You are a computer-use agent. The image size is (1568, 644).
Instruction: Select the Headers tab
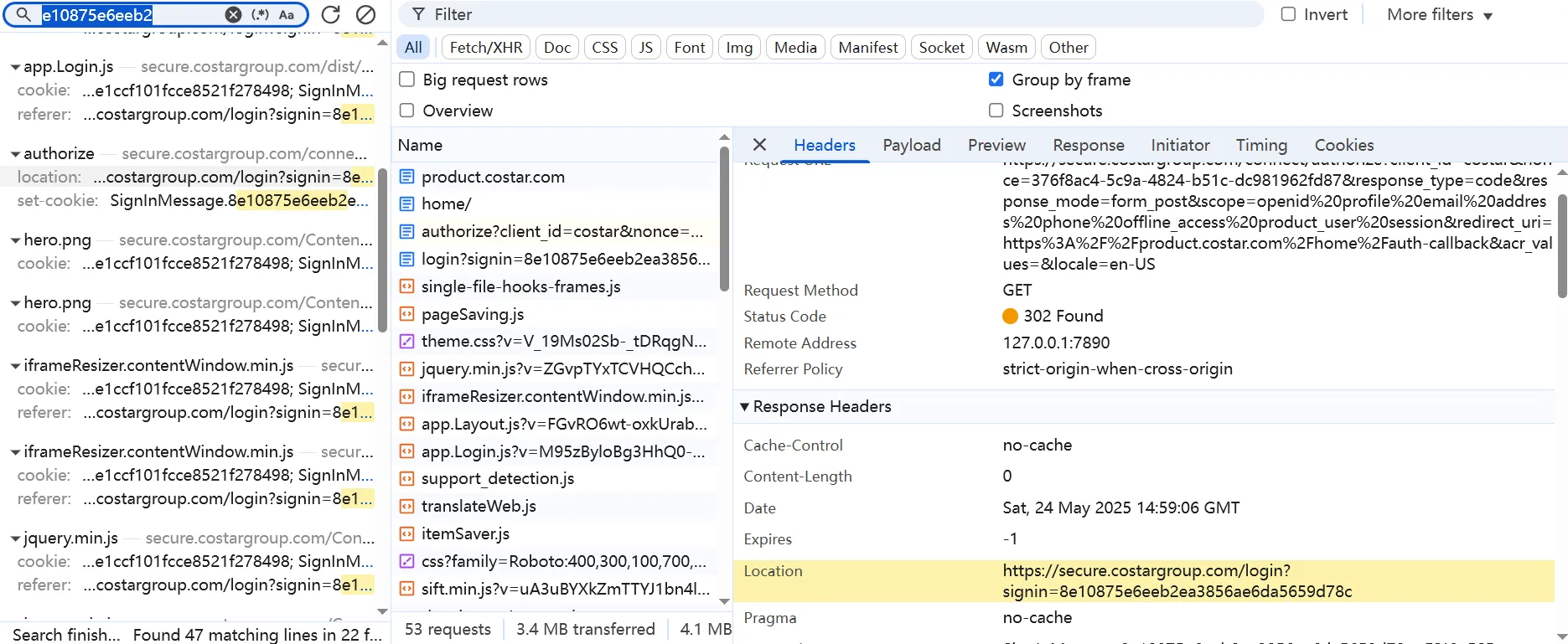click(x=825, y=145)
